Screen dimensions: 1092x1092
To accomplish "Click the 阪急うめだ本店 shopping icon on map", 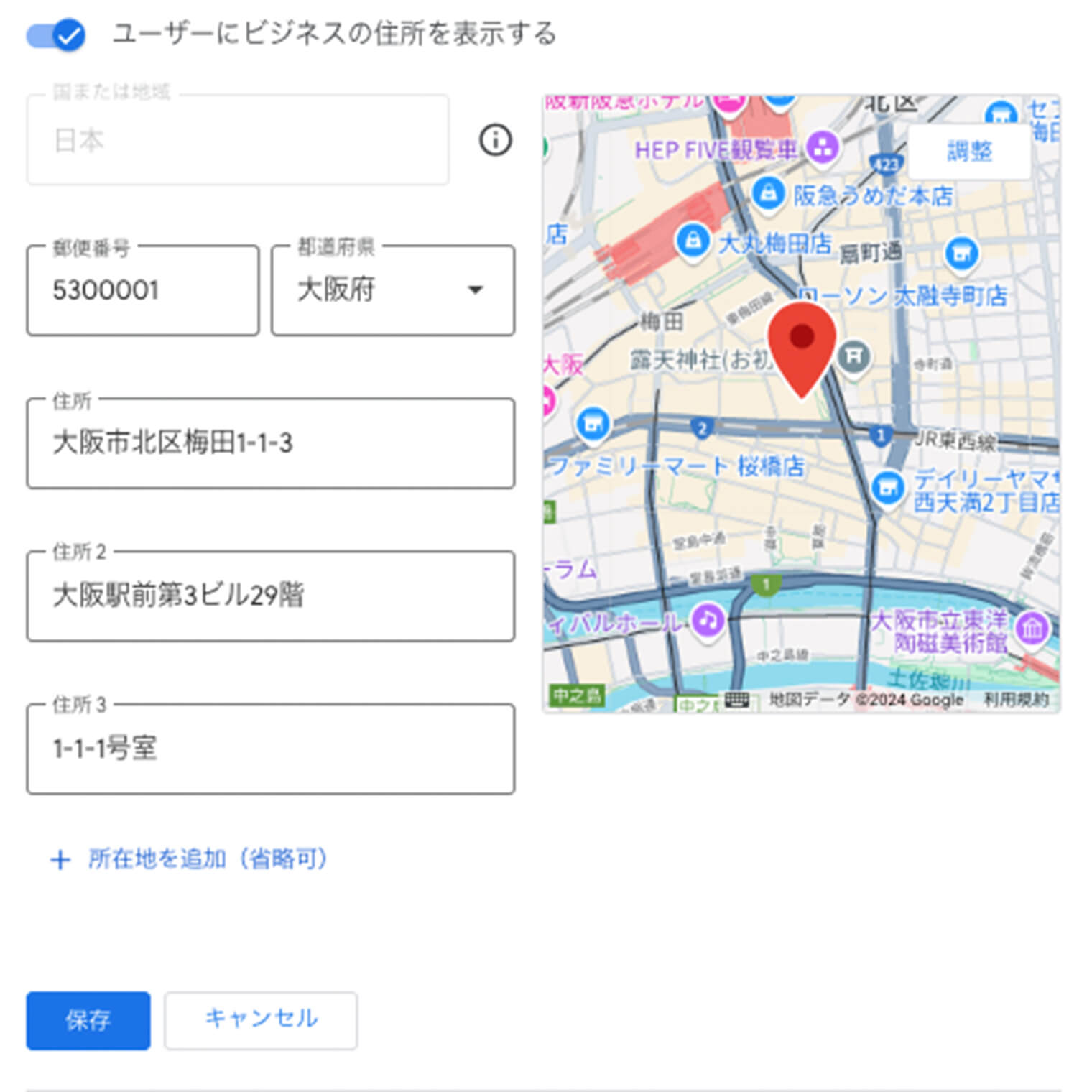I will (x=767, y=193).
